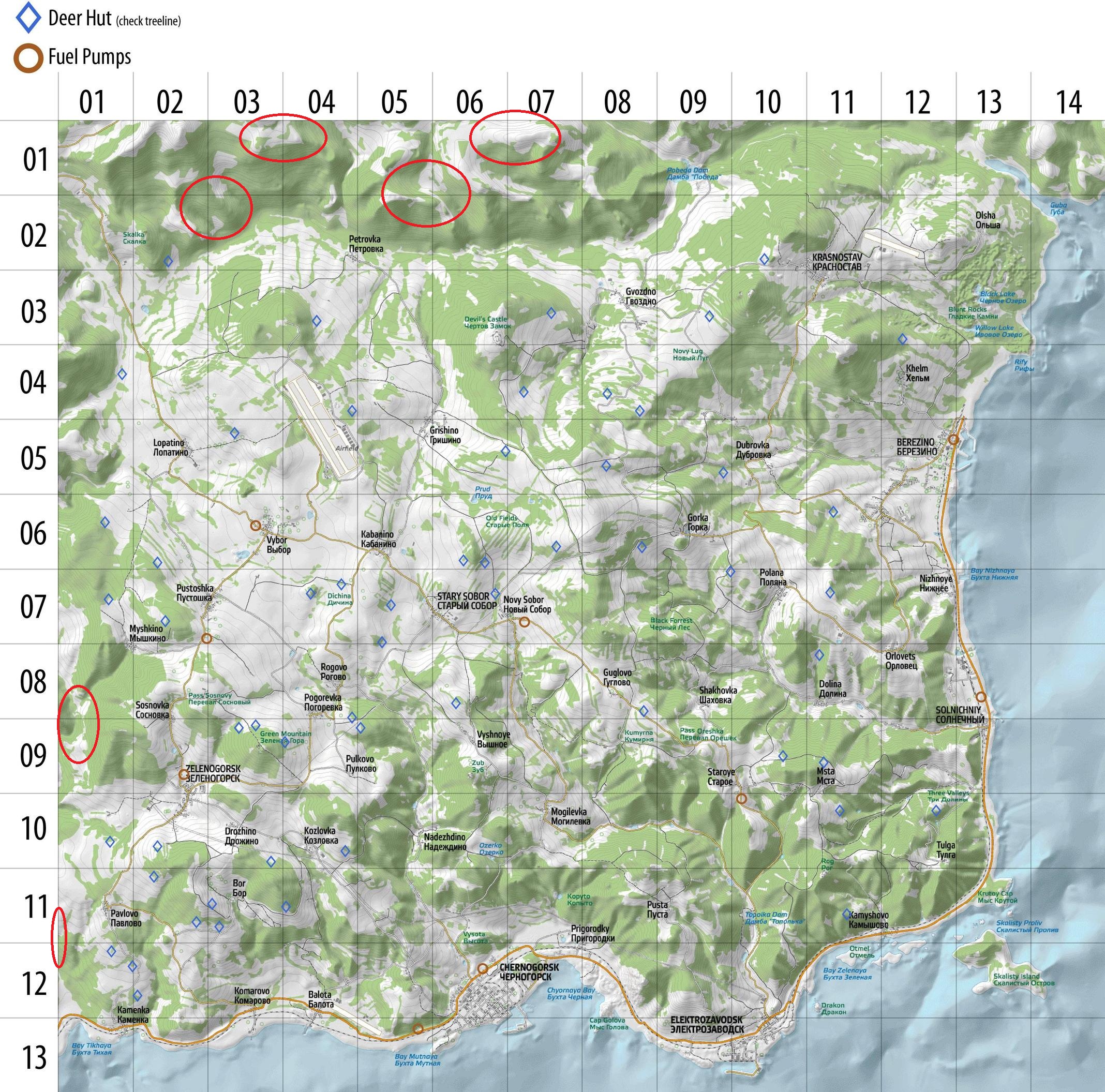Select column header 14
This screenshot has height=1092, width=1105.
pos(1068,102)
